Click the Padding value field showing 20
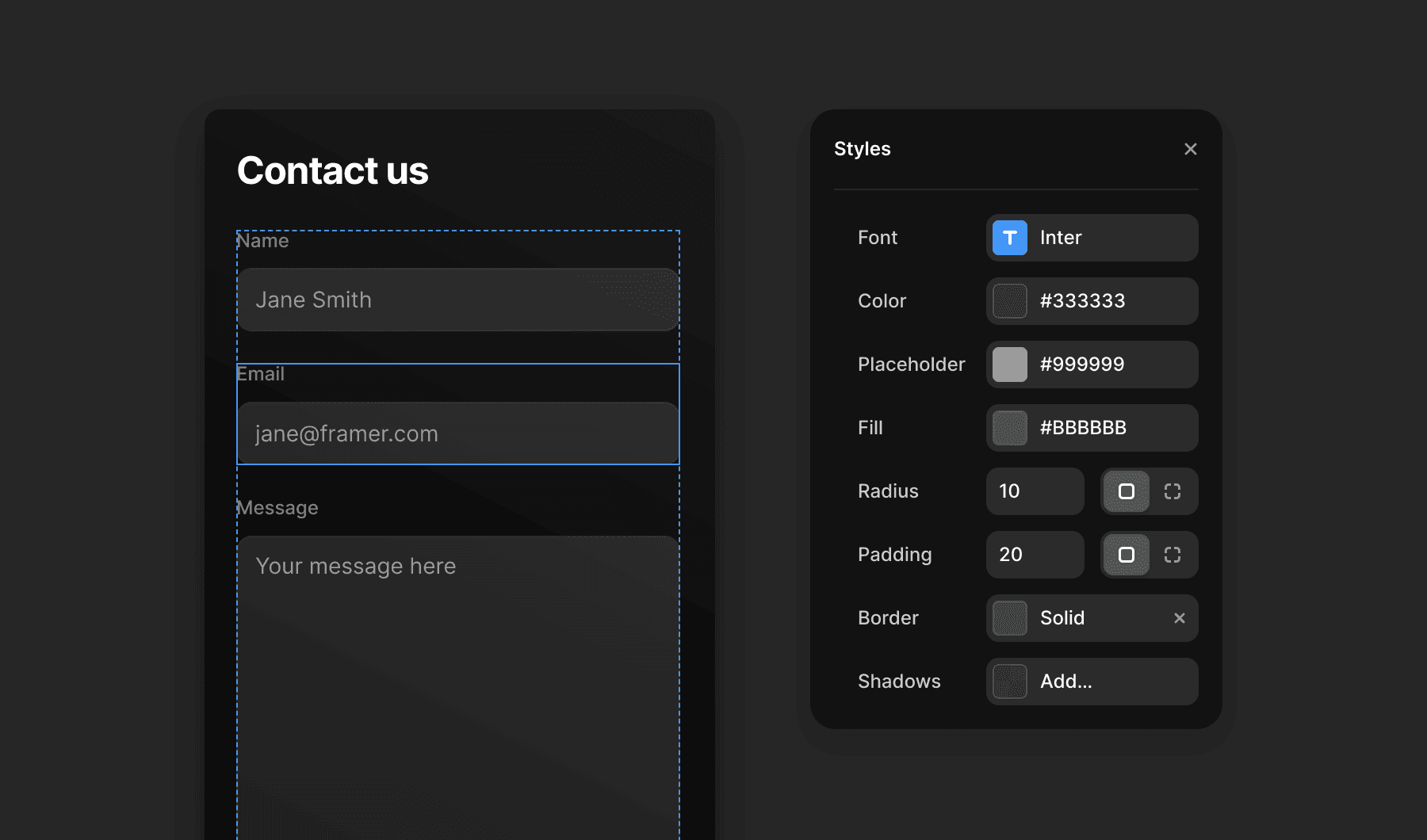The image size is (1427, 840). (1035, 555)
